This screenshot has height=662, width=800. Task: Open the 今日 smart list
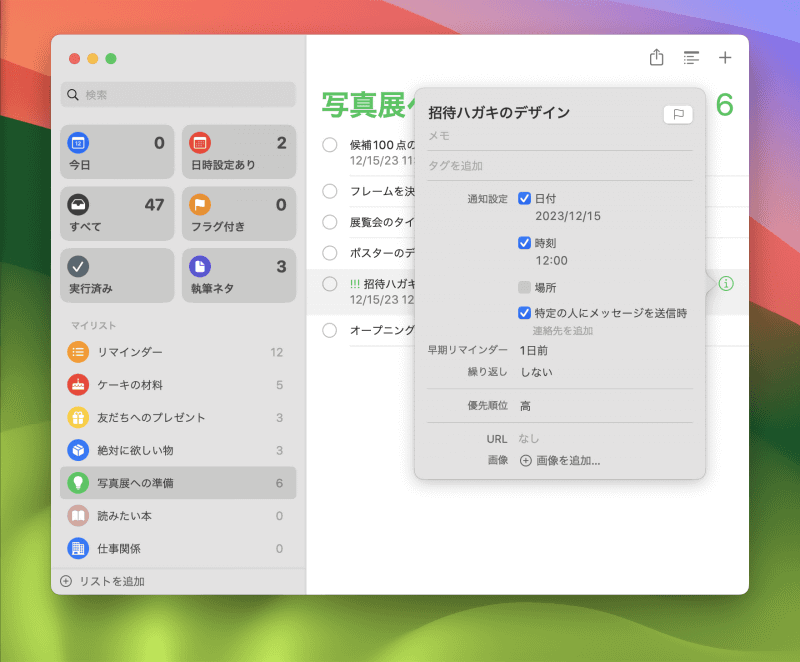point(117,152)
